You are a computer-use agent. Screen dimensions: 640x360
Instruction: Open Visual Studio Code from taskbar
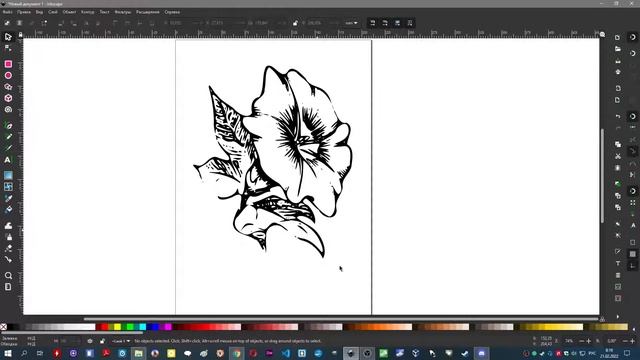point(286,353)
